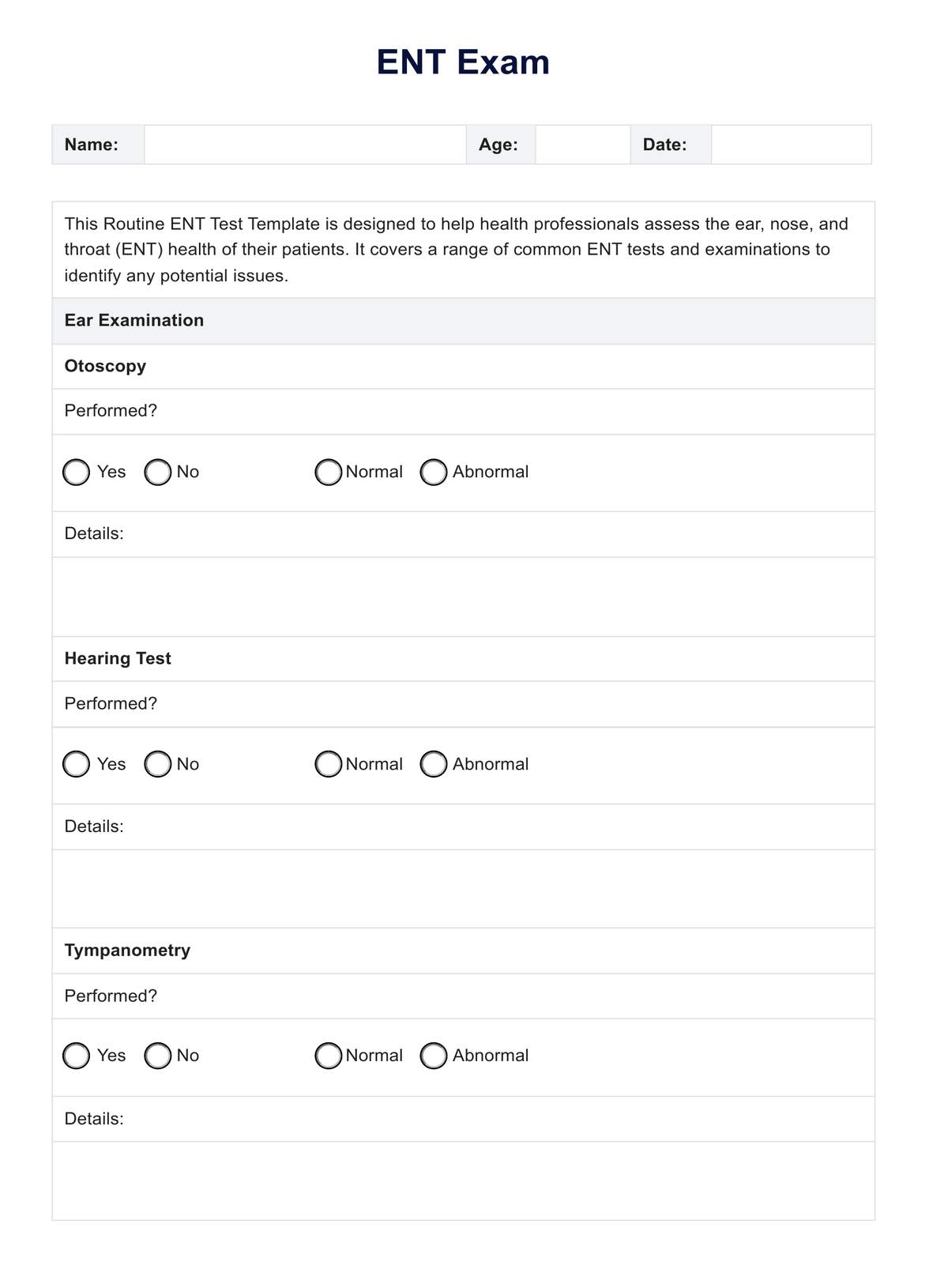Select Yes for Hearing Test performed
This screenshot has height=1288, width=929.
click(x=77, y=764)
